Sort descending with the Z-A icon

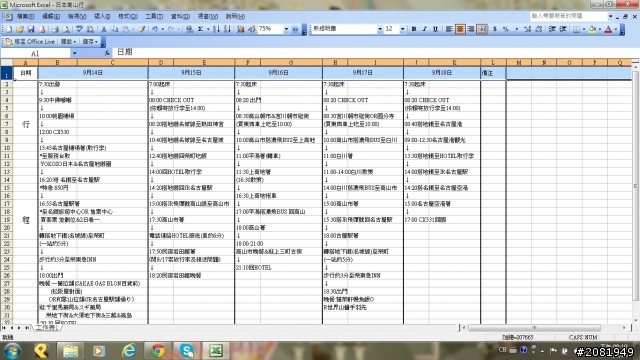point(227,29)
